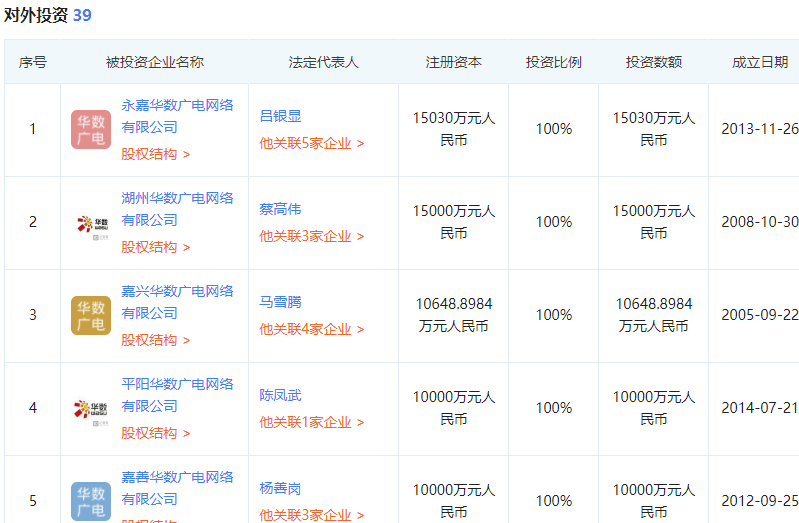799x523 pixels.
Task: Select founding date 2014-07-21
Action: tap(760, 408)
